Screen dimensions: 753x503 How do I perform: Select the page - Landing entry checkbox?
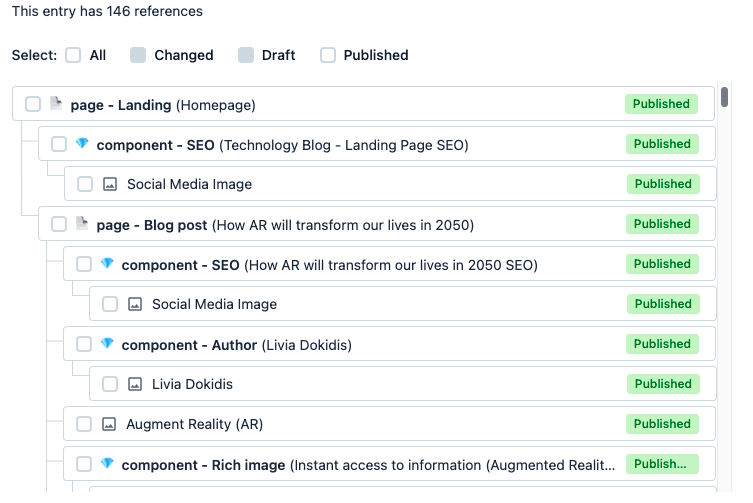coord(33,104)
